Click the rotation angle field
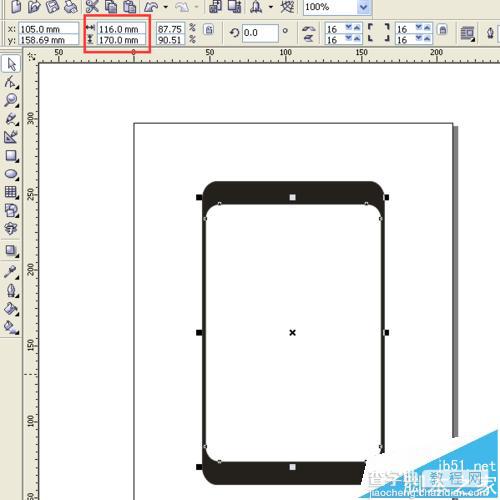 [x=260, y=33]
